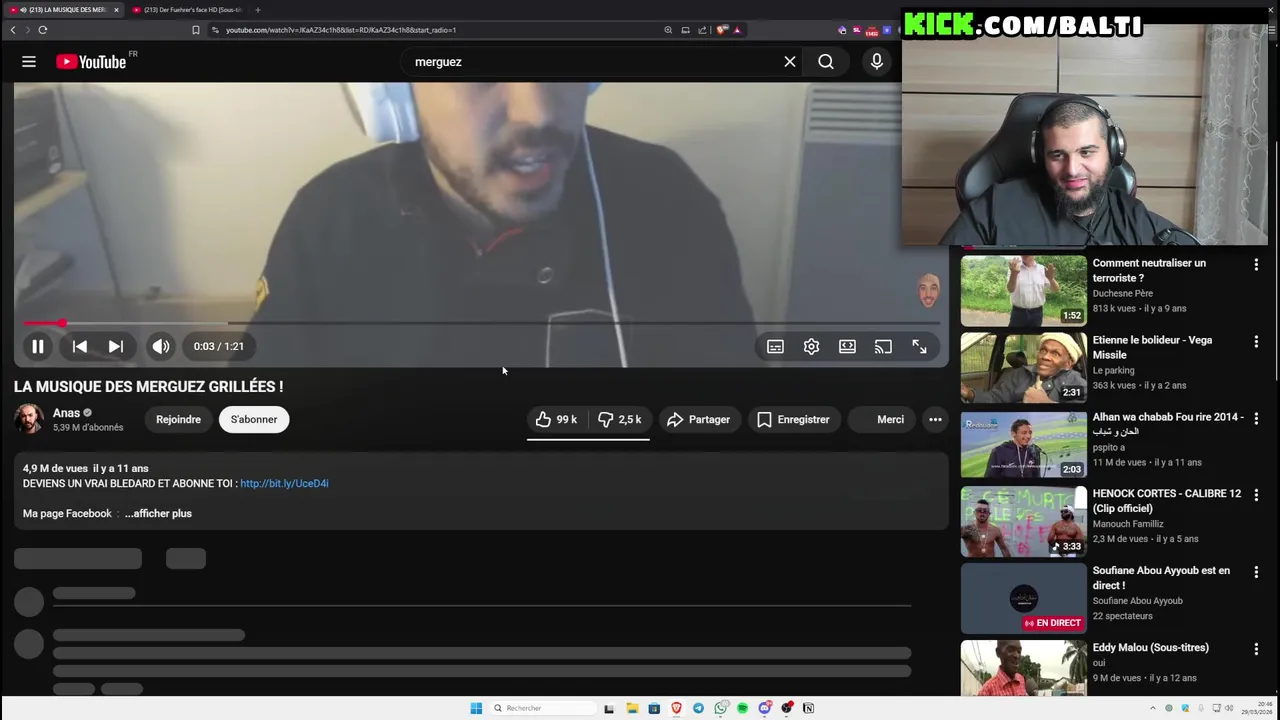Image resolution: width=1280 pixels, height=720 pixels.
Task: Skip to the next video
Action: pyautogui.click(x=116, y=347)
